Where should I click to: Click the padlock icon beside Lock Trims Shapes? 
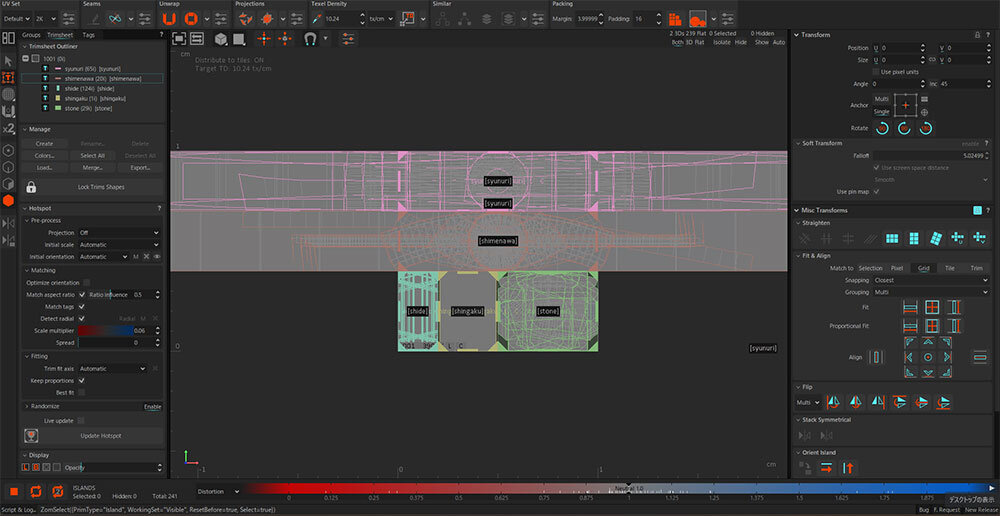pos(31,188)
